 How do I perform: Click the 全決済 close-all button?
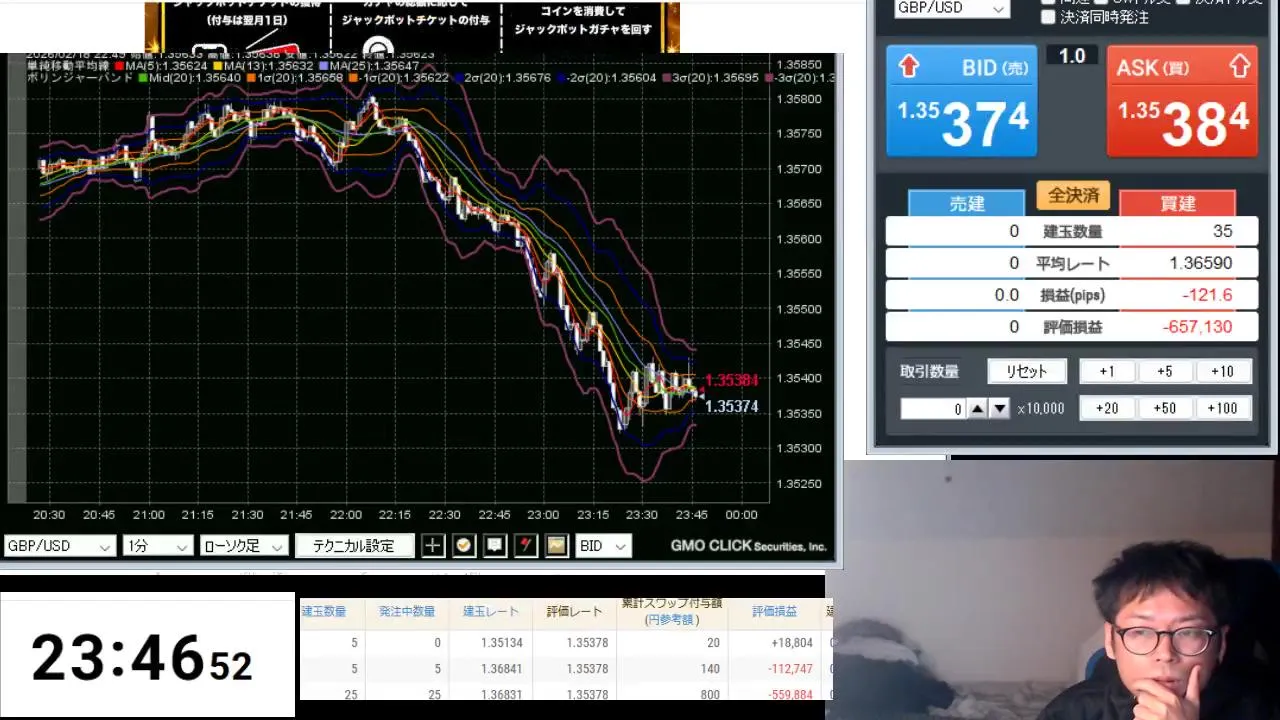tap(1073, 195)
